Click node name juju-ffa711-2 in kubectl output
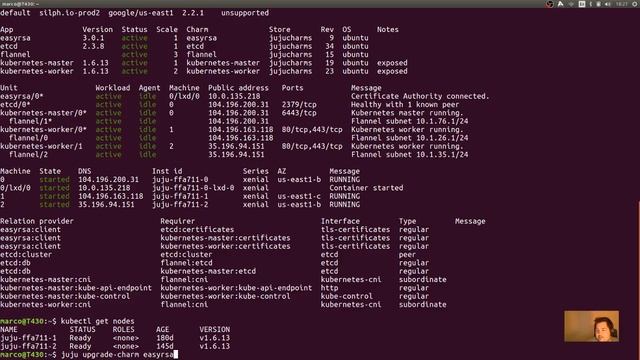640x360 pixels. (x=28, y=346)
